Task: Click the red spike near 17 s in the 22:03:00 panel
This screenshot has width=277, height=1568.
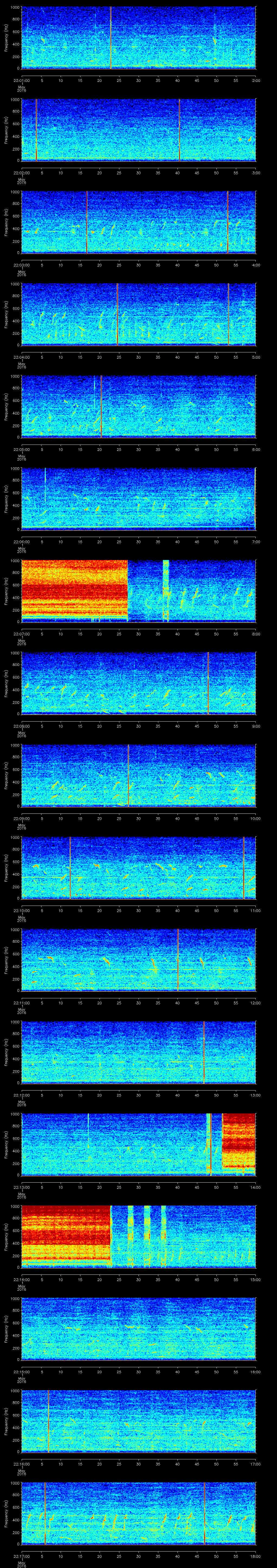Action: (87, 222)
